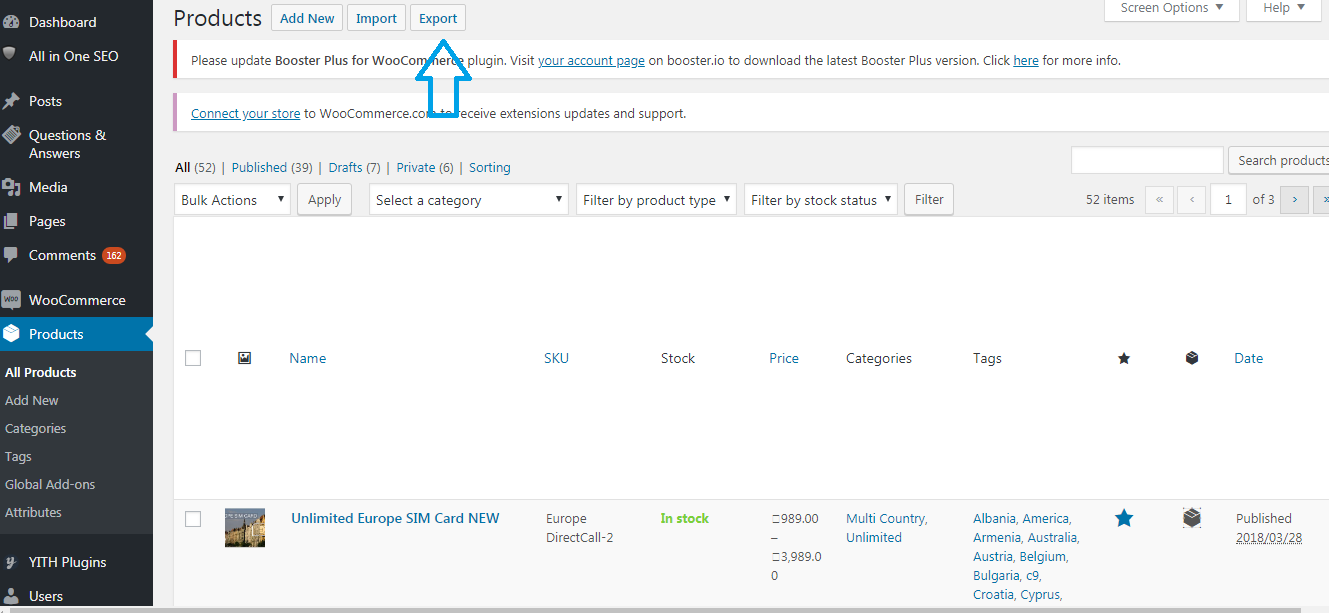Screen dimensions: 1329x613
Task: Click the Questions & Answers tag icon
Action: 11,135
